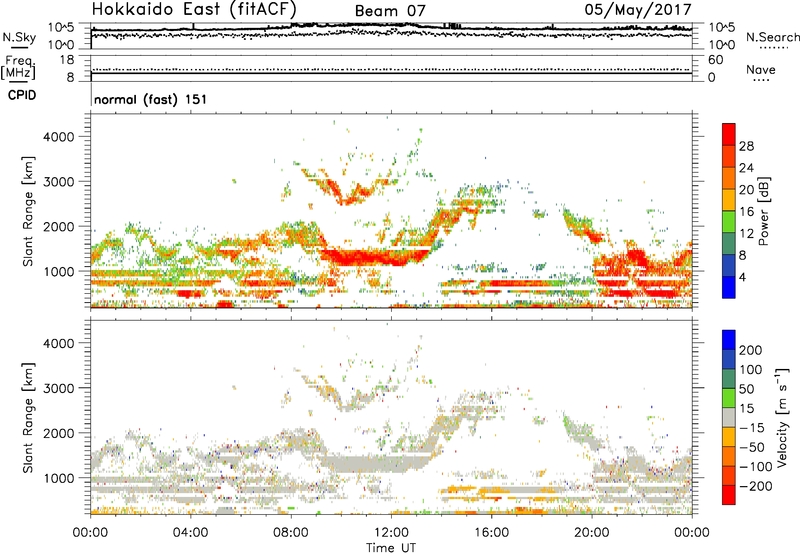Click the '20:00' time tick label
This screenshot has width=800, height=554.
point(592,533)
